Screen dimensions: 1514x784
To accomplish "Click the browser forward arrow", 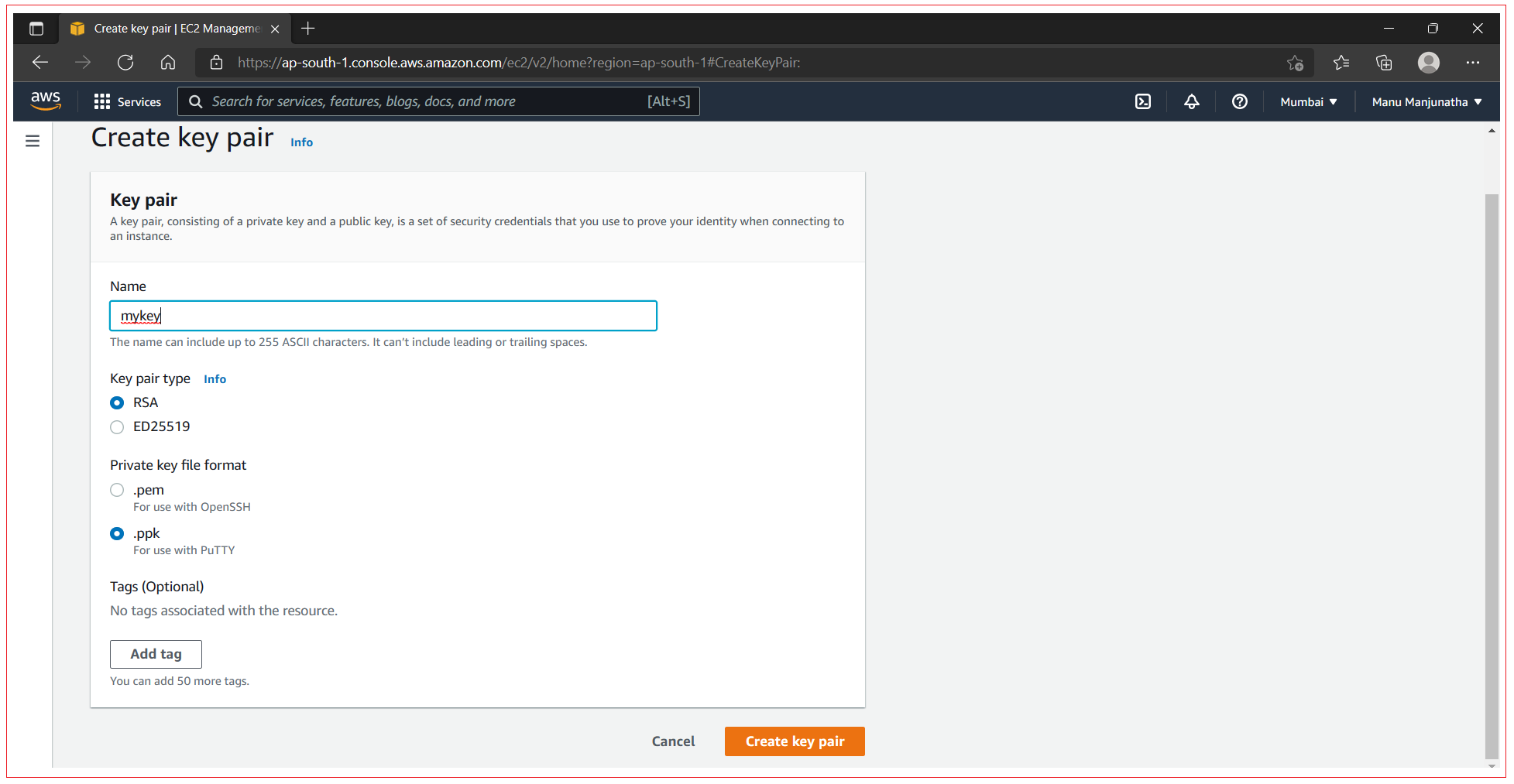I will pyautogui.click(x=83, y=63).
